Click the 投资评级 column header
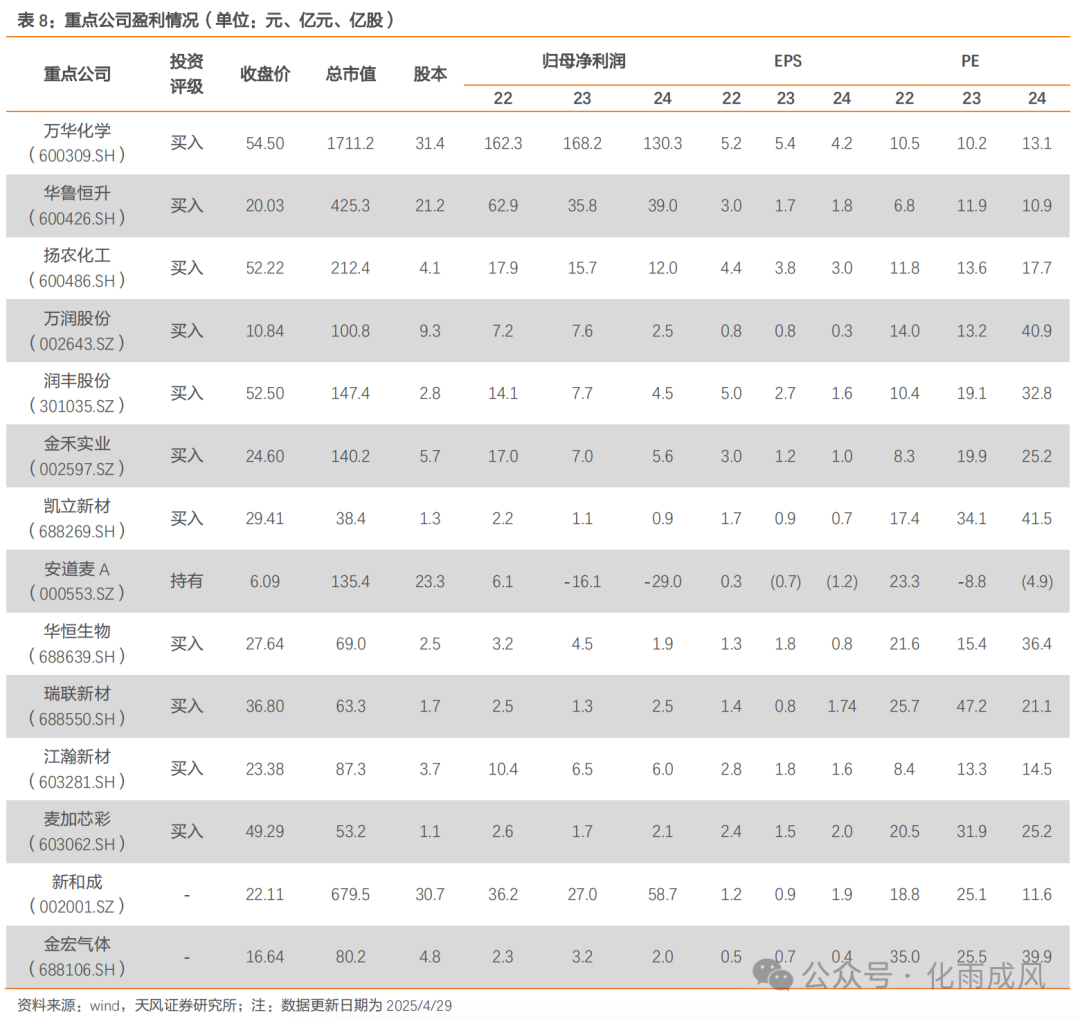 tap(187, 74)
